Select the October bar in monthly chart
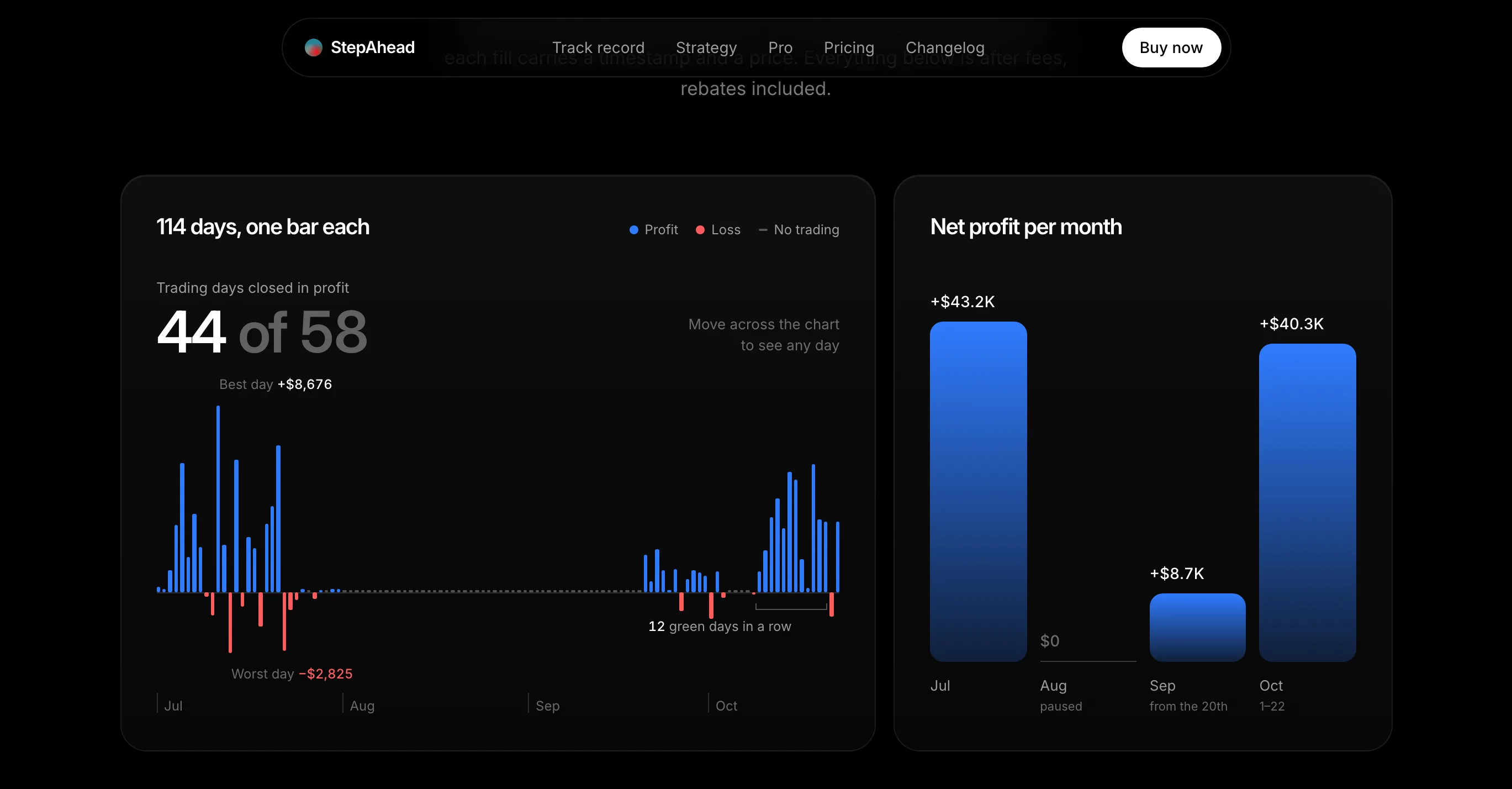 tap(1307, 503)
